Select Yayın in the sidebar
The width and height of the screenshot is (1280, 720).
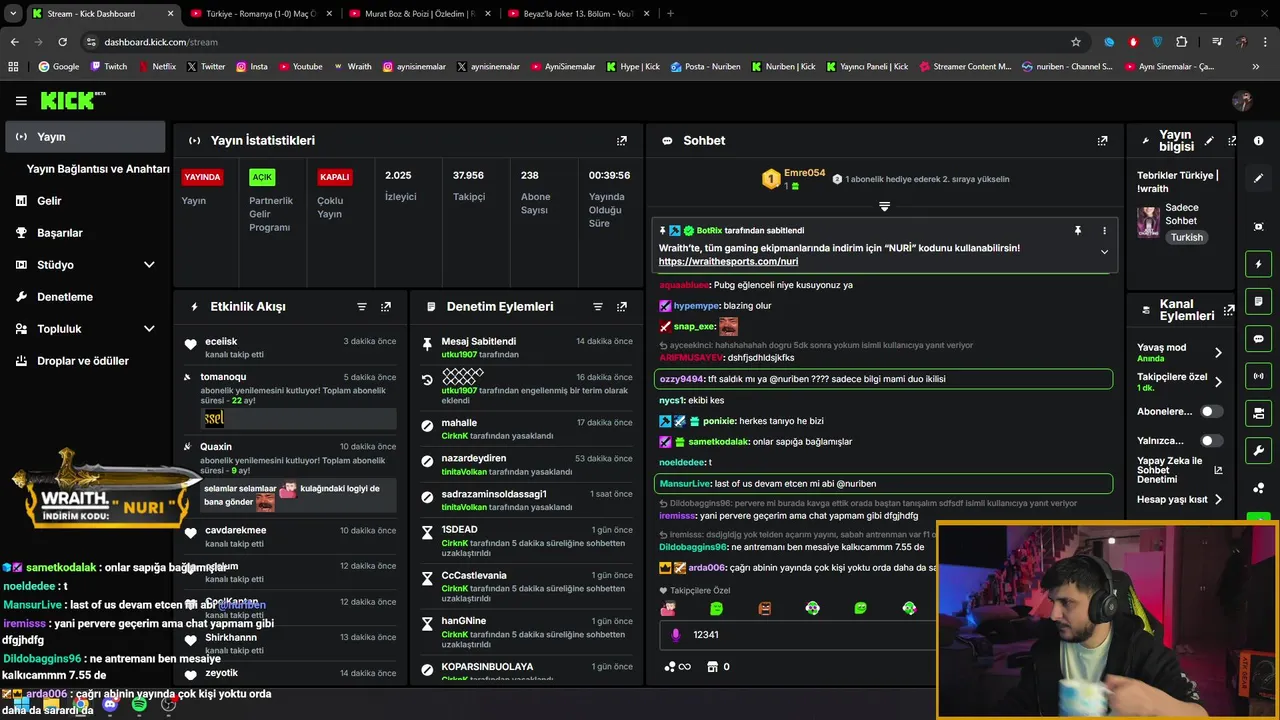pyautogui.click(x=85, y=137)
